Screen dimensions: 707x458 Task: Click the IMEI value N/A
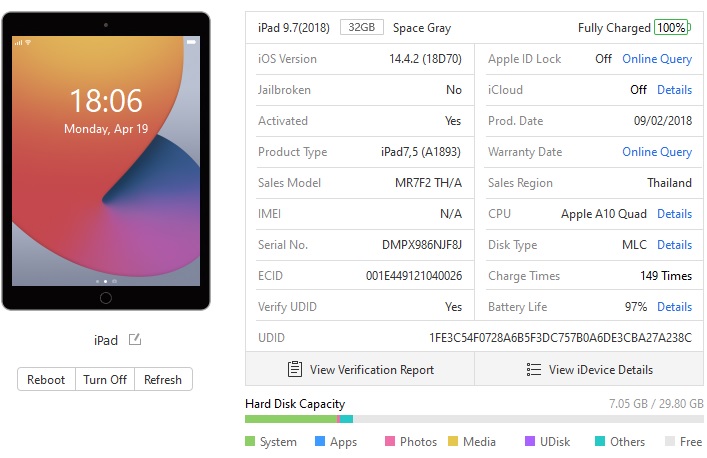(x=451, y=214)
